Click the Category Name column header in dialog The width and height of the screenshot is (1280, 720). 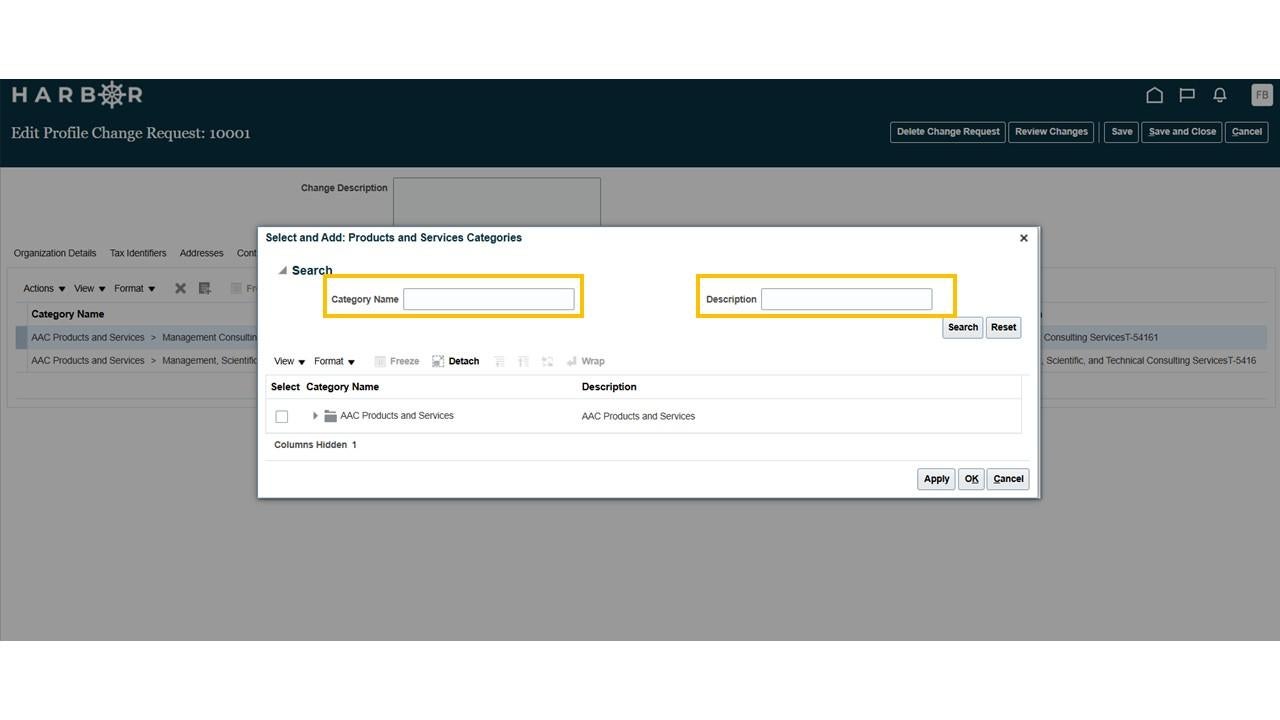pyautogui.click(x=342, y=387)
